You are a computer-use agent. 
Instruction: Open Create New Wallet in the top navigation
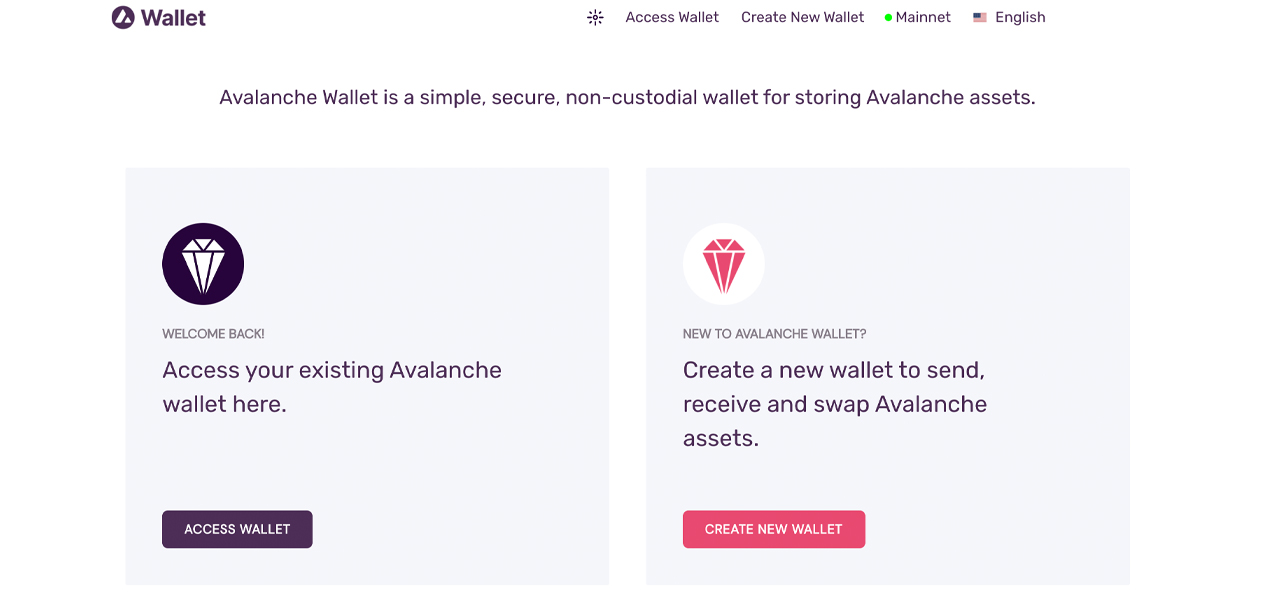point(802,17)
